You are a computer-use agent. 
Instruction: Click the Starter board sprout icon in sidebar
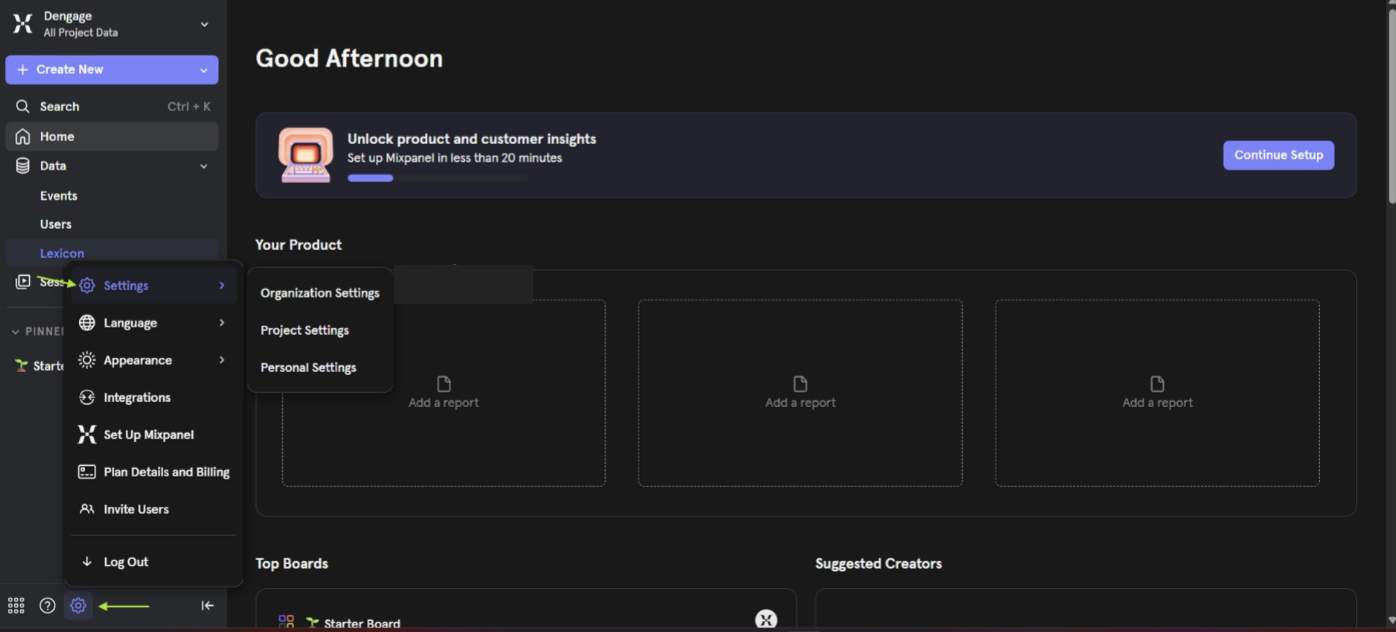point(21,366)
